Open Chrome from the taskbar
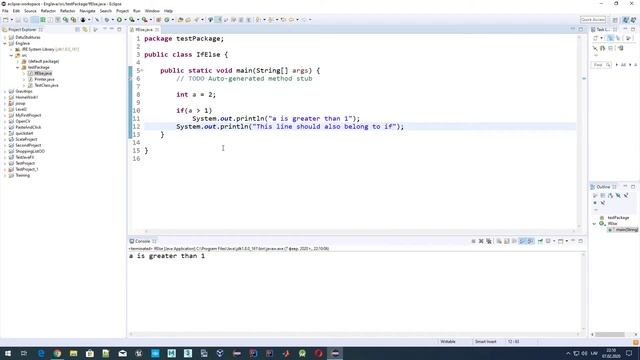640x360 pixels. pyautogui.click(x=57, y=353)
